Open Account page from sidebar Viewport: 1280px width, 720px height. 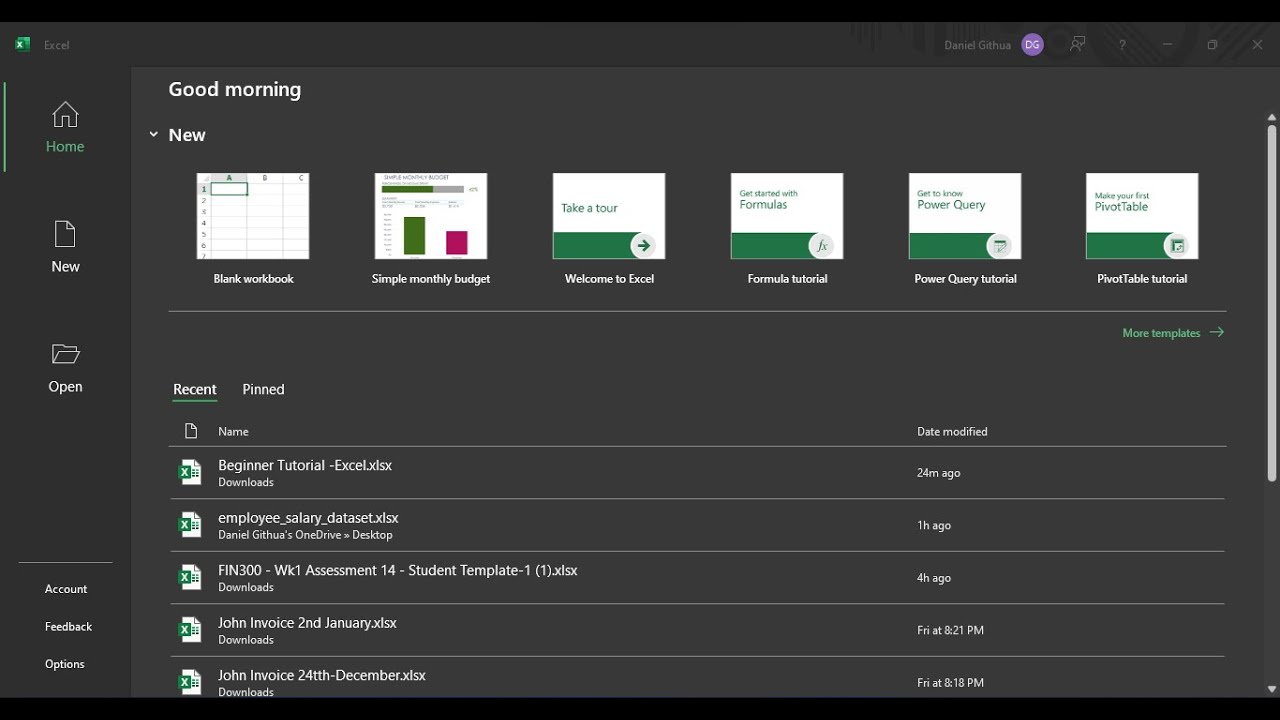(x=66, y=589)
